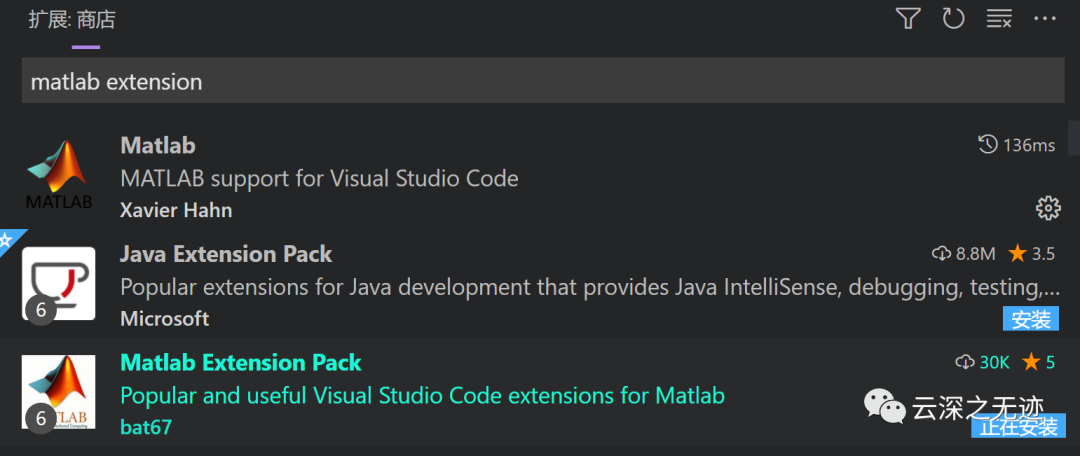This screenshot has width=1080, height=456.
Task: Click the recommended star ribbon on Java Extension Pack
Action: [8, 241]
